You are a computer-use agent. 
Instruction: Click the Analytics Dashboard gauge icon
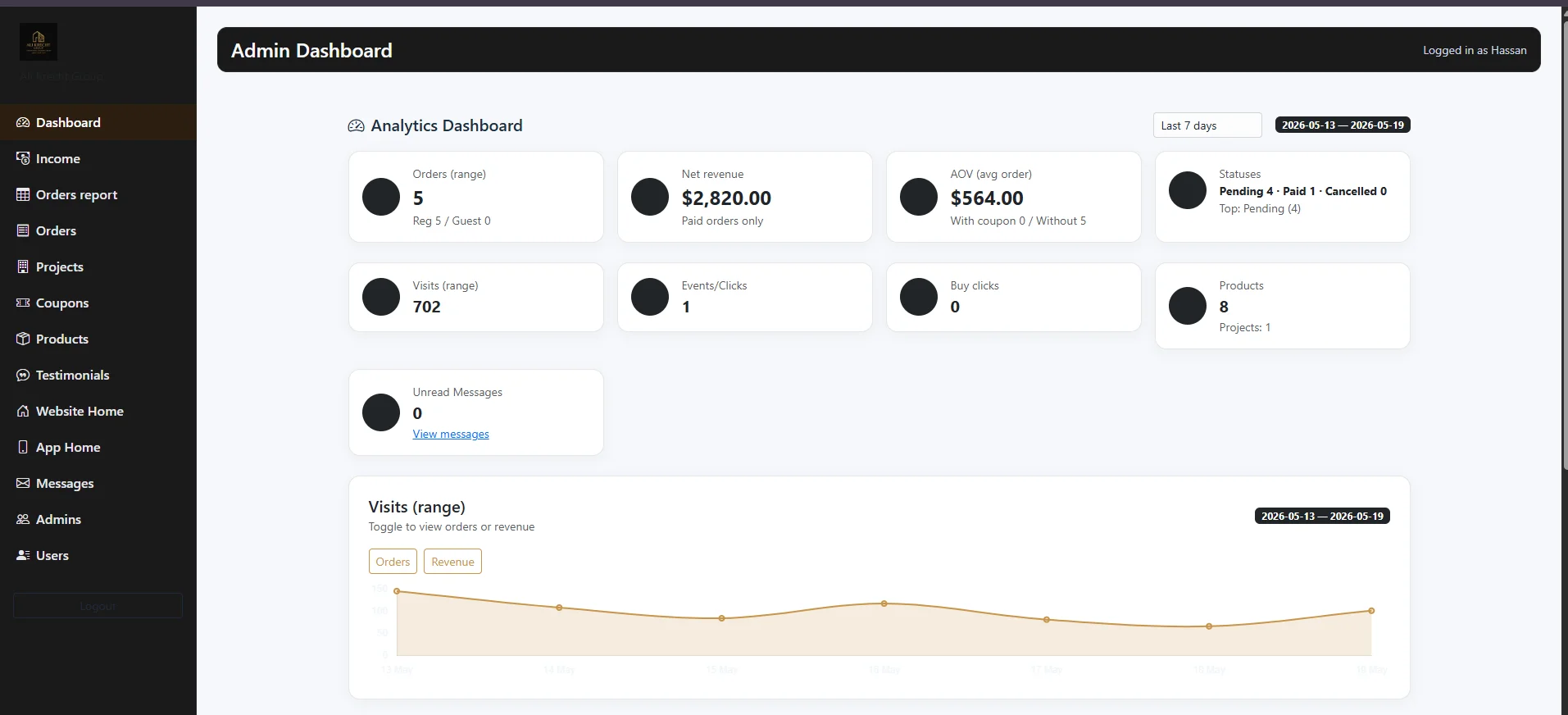click(x=356, y=125)
